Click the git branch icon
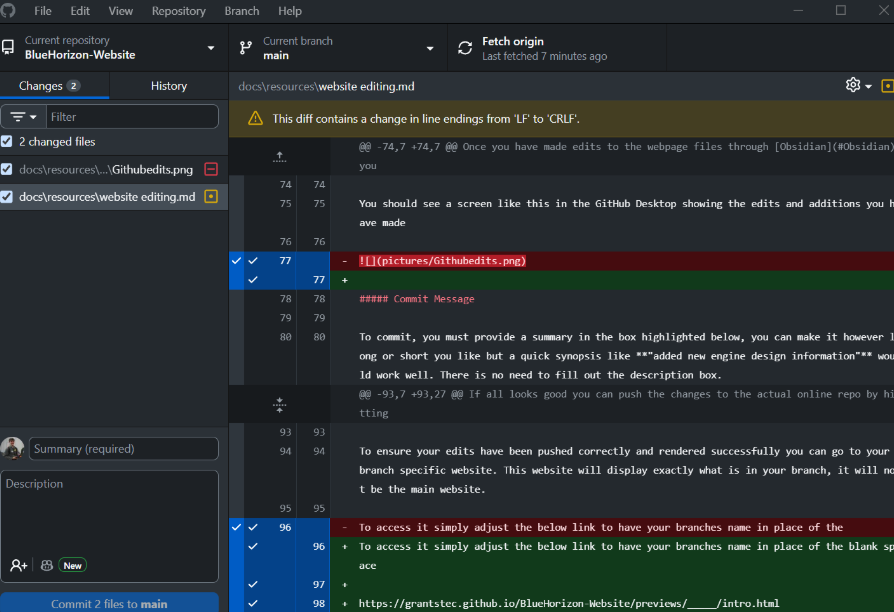894x612 pixels. tap(246, 48)
